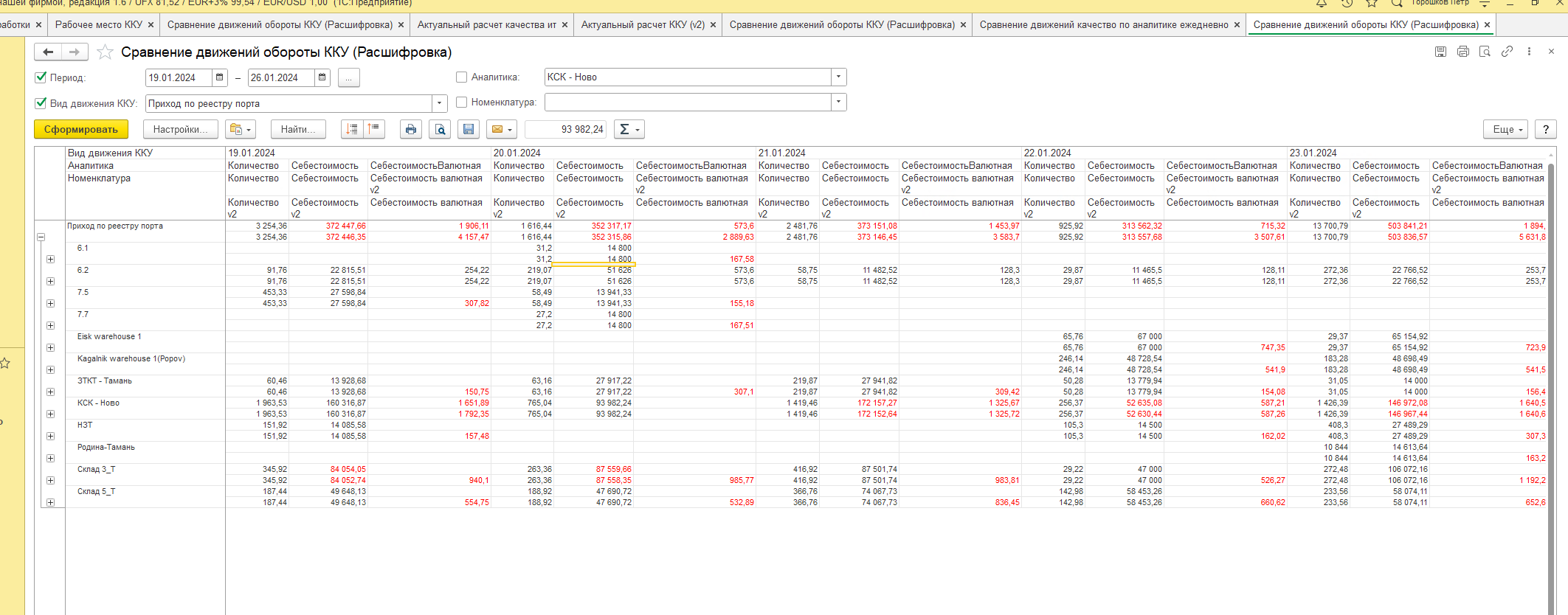The width and height of the screenshot is (1568, 615).
Task: Open calendar picker for start date 19.01.2024
Action: tap(220, 77)
